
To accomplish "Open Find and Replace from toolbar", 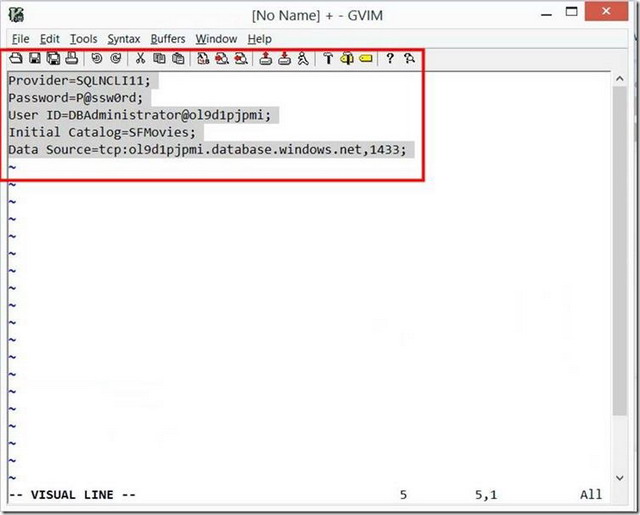I will [203, 58].
